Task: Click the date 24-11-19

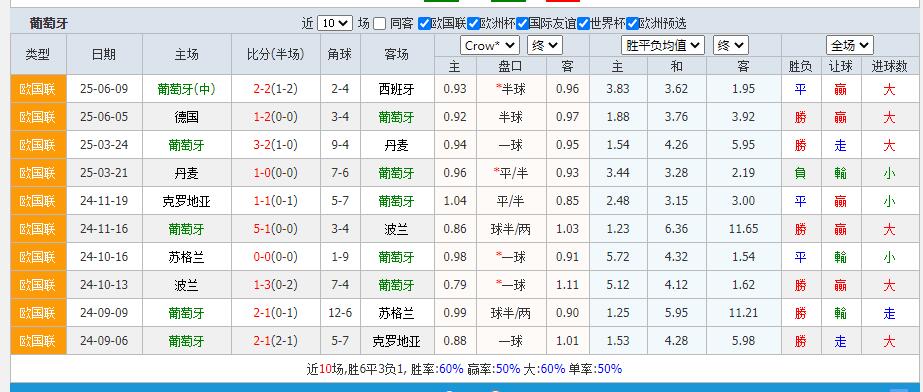Action: pos(104,201)
